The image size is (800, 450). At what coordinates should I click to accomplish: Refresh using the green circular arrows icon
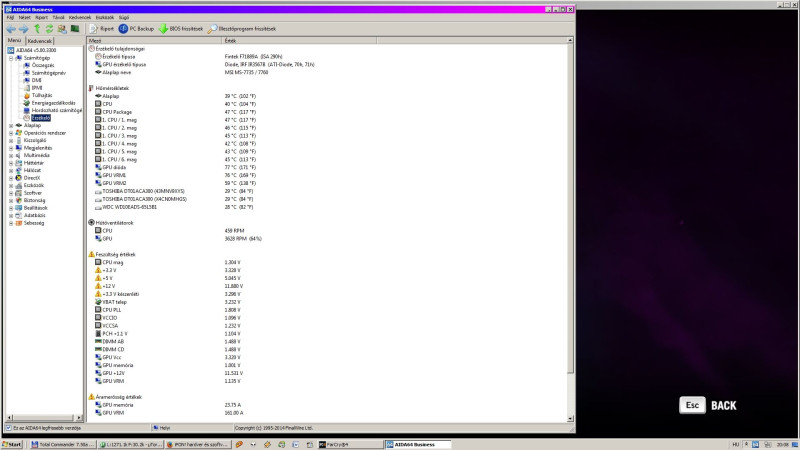click(x=49, y=29)
